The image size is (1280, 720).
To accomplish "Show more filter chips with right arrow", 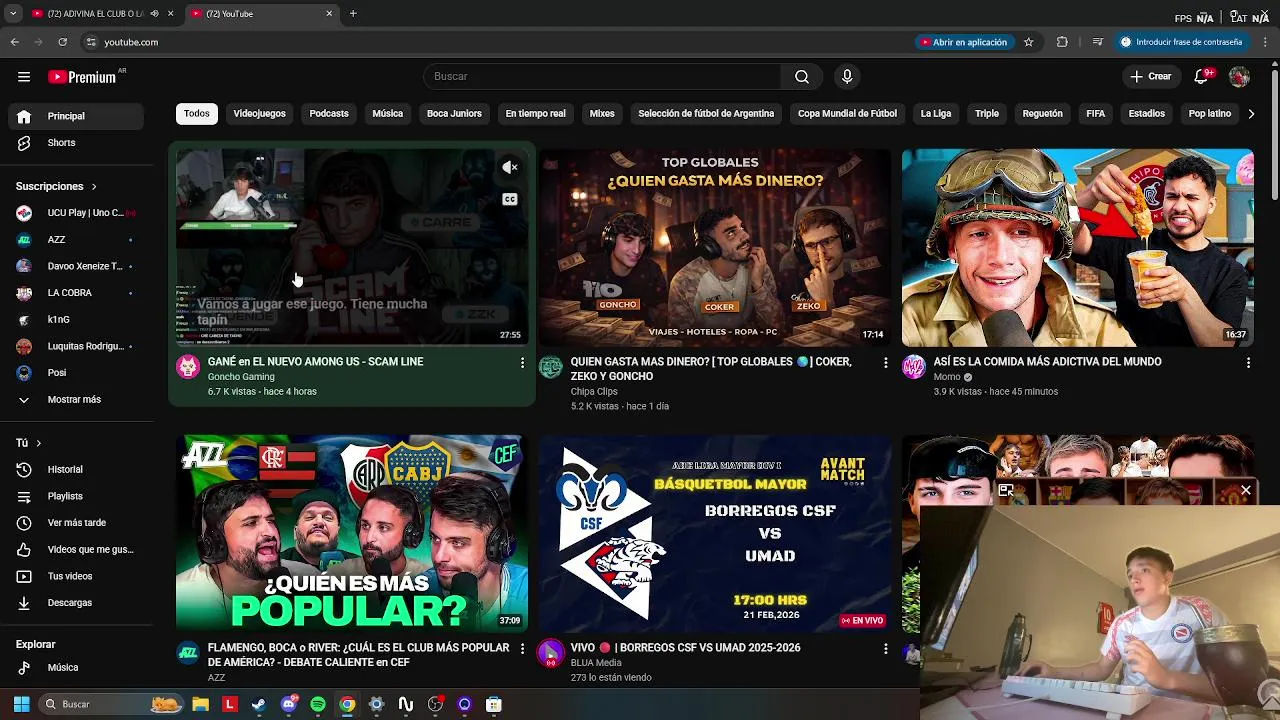I will point(1251,114).
